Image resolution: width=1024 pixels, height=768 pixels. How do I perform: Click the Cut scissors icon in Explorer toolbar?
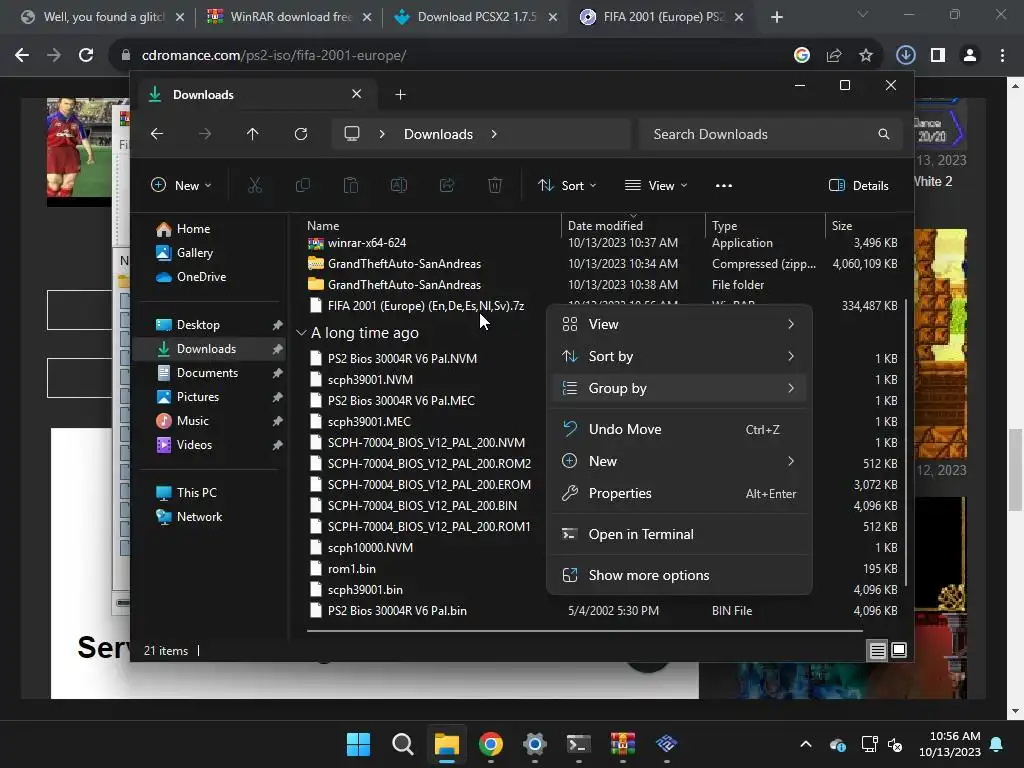pos(255,185)
